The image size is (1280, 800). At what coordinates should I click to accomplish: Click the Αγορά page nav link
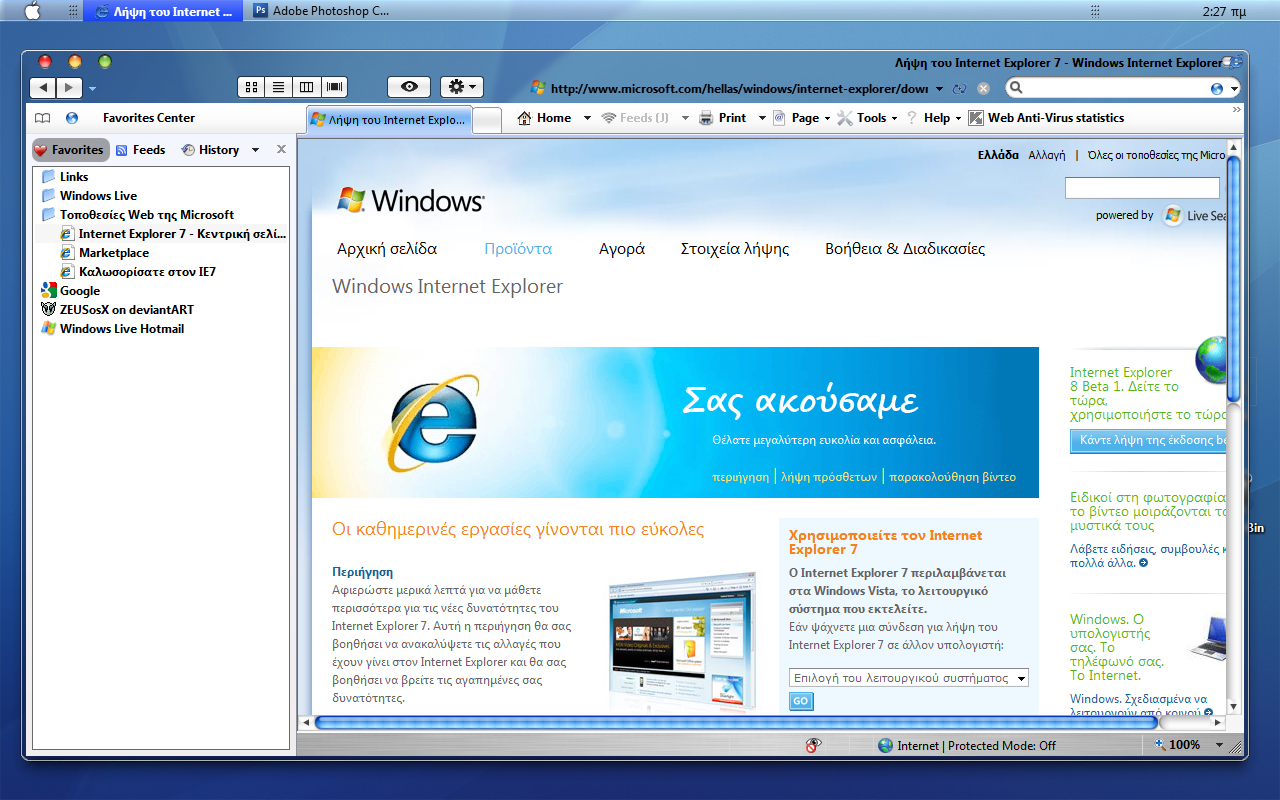pos(622,249)
